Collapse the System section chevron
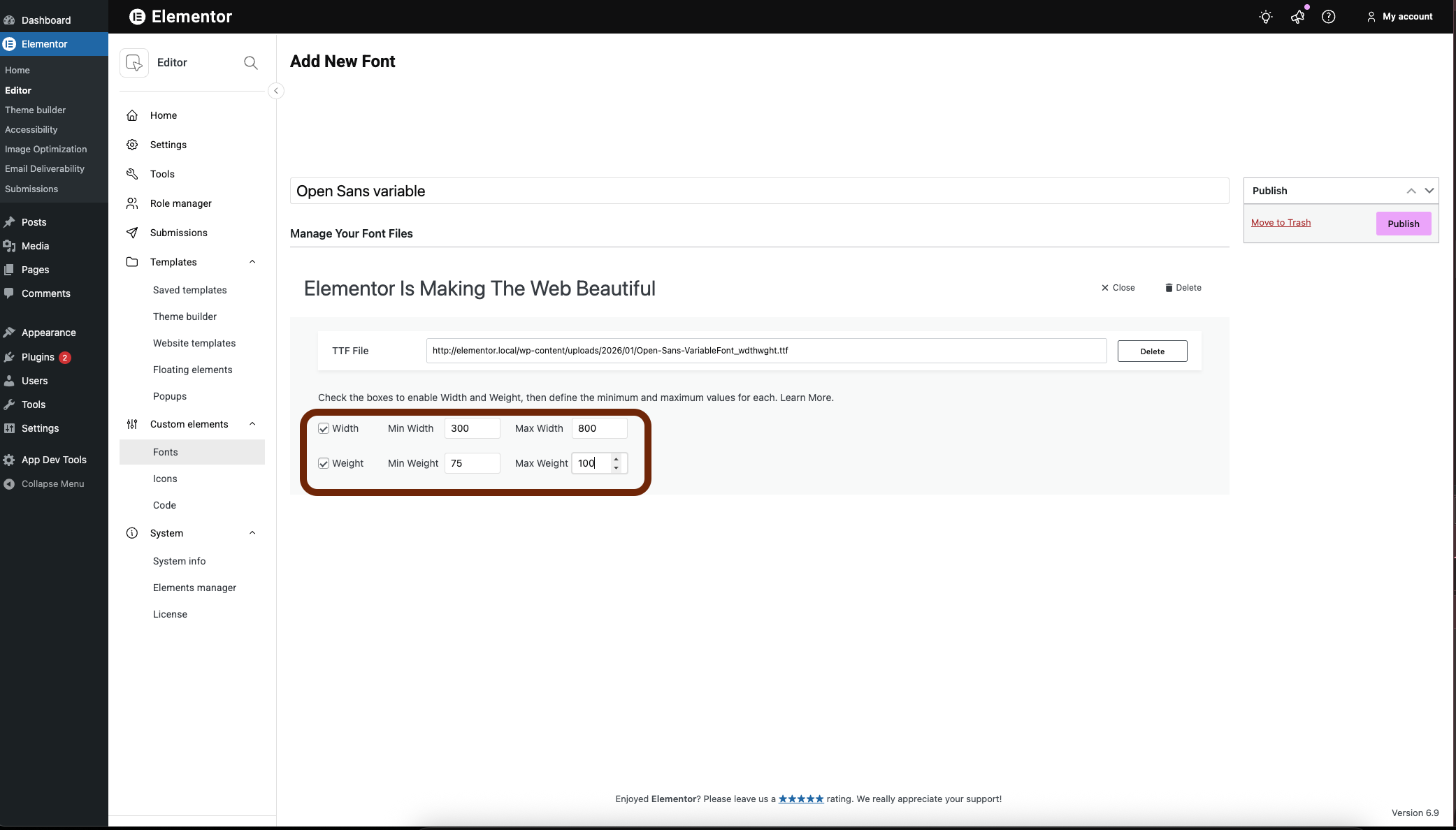1456x830 pixels. (x=252, y=533)
